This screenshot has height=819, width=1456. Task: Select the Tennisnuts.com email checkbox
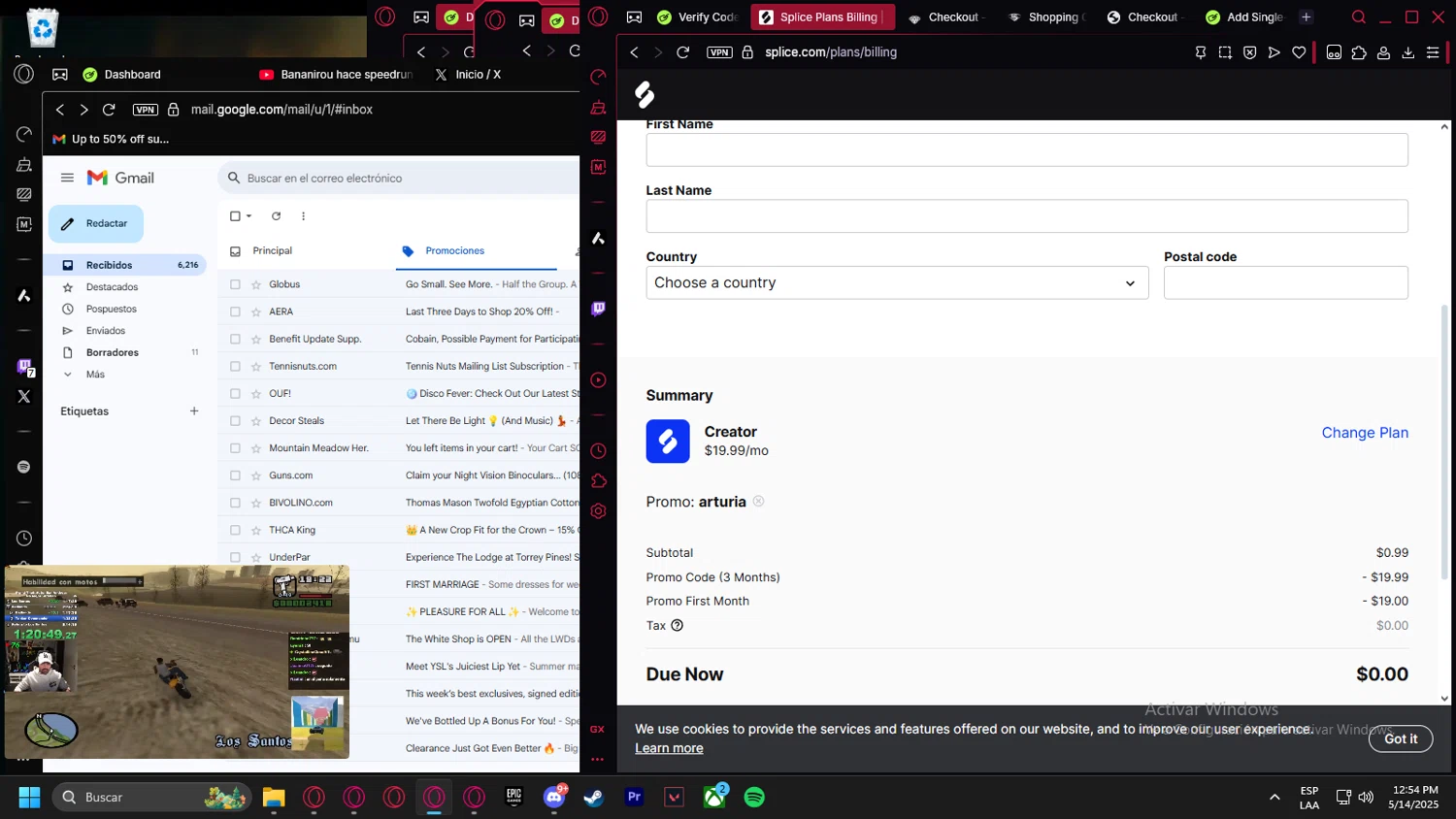235,367
